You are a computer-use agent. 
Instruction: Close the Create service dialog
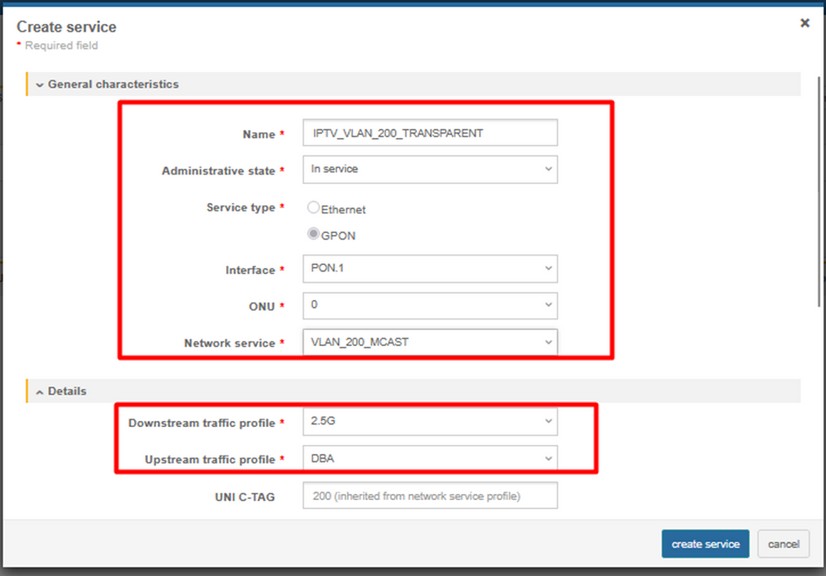804,23
